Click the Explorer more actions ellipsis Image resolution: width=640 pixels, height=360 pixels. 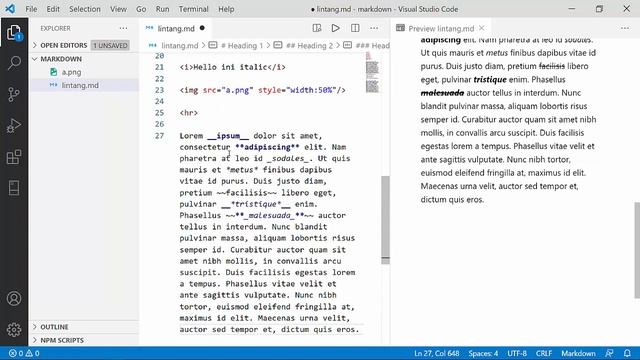(123, 28)
